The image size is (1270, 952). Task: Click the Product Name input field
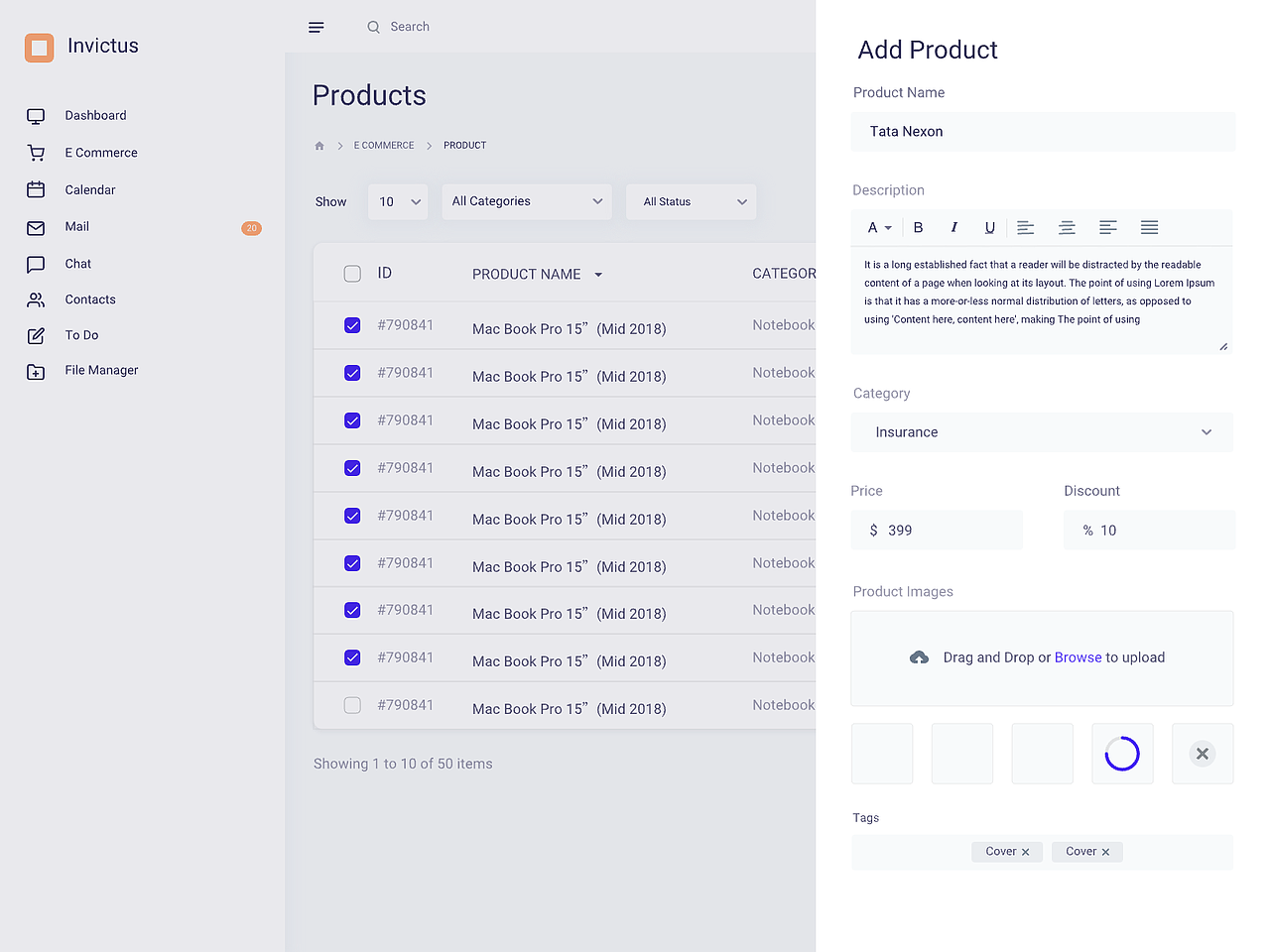[x=1043, y=132]
